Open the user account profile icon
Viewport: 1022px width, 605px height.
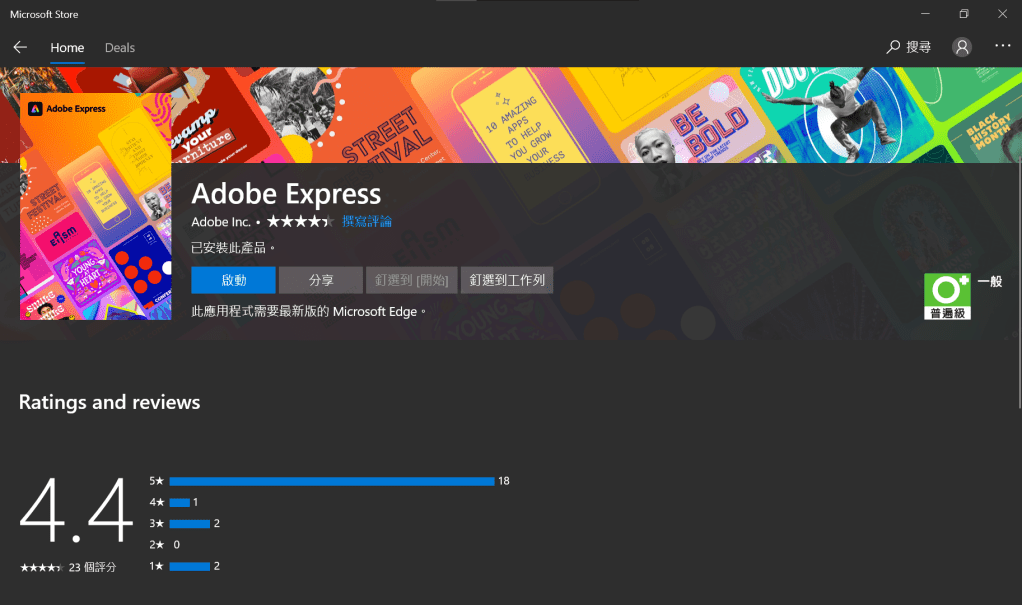tap(962, 47)
